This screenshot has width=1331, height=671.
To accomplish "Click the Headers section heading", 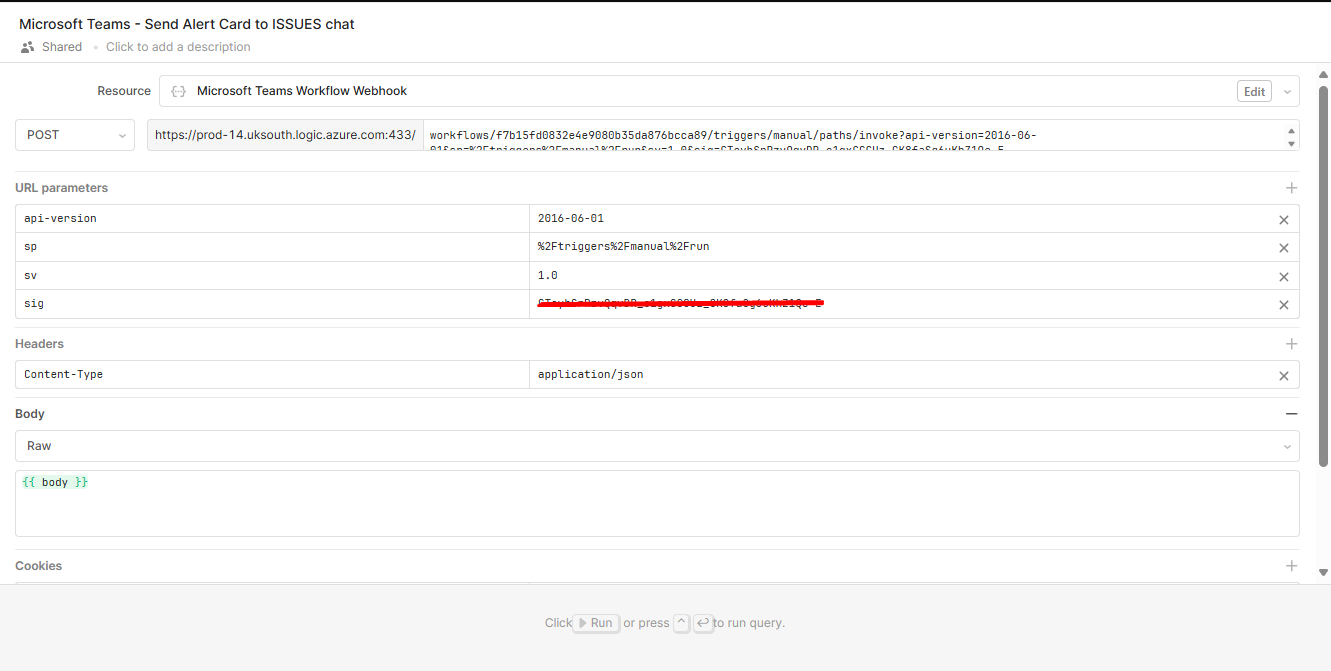I will (x=39, y=344).
